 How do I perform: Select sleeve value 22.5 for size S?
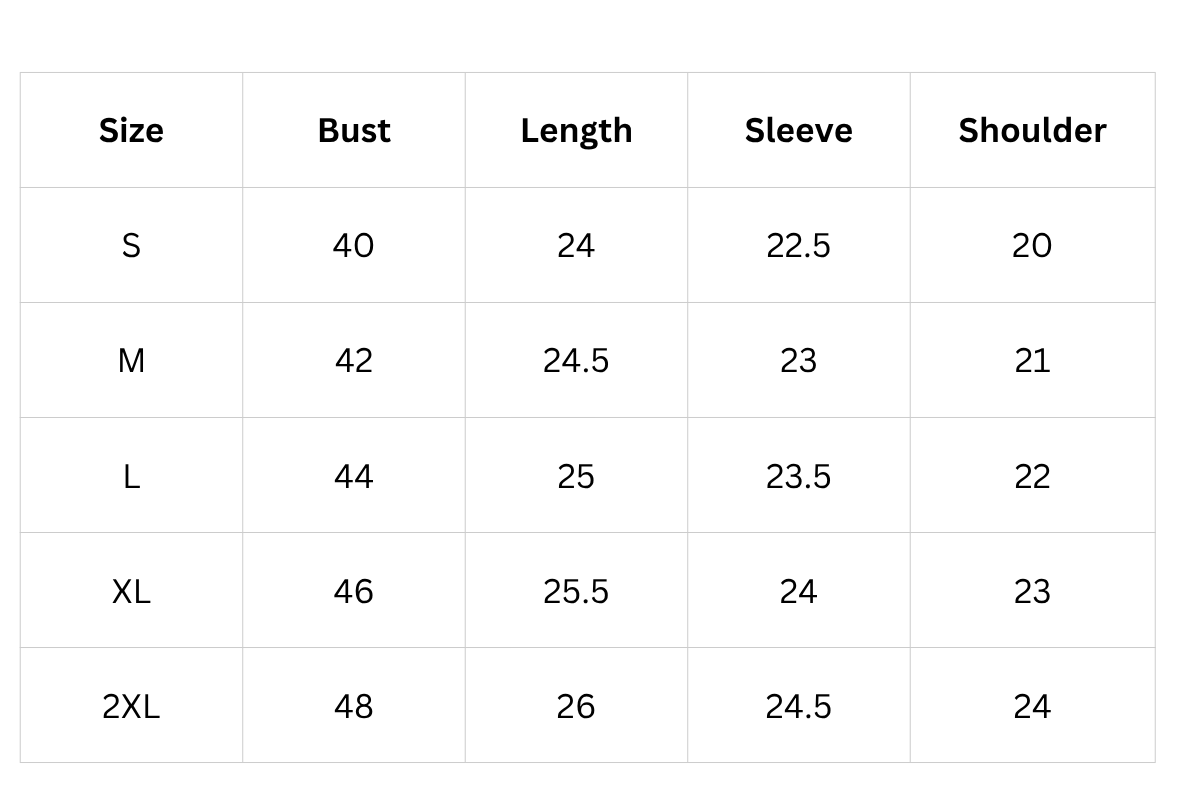[798, 246]
